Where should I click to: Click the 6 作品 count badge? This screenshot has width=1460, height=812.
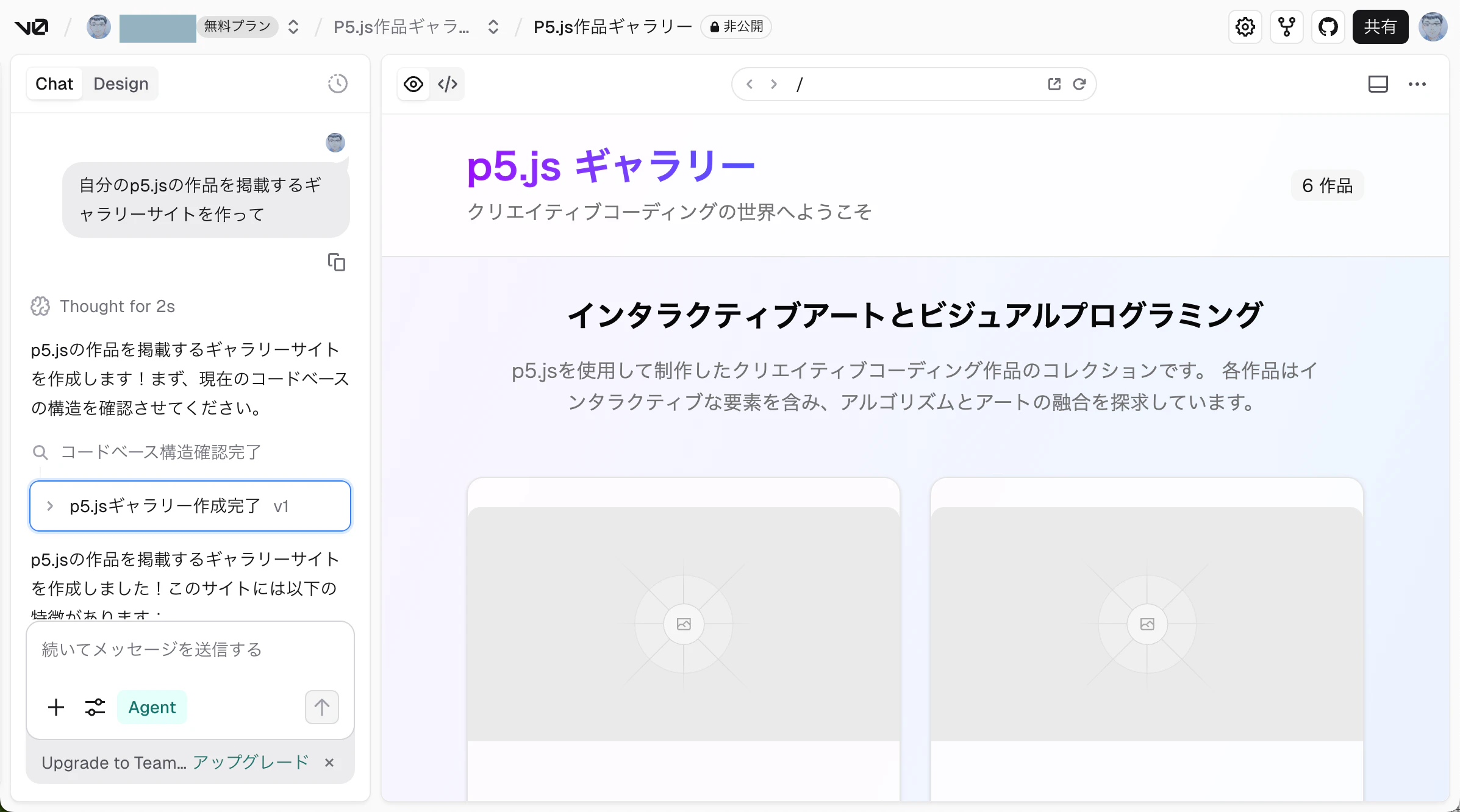1328,185
